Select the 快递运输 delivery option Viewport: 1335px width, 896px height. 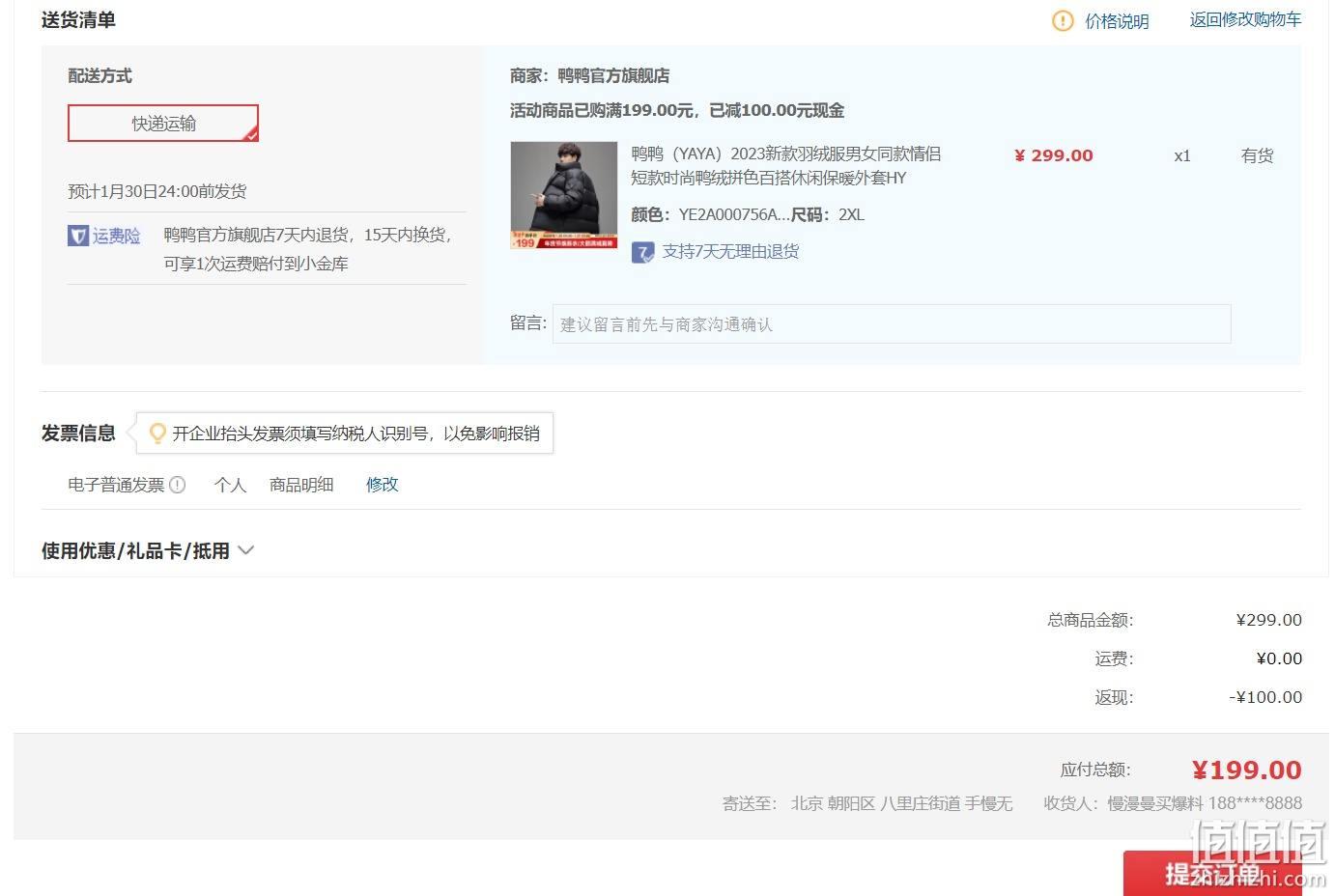[163, 123]
